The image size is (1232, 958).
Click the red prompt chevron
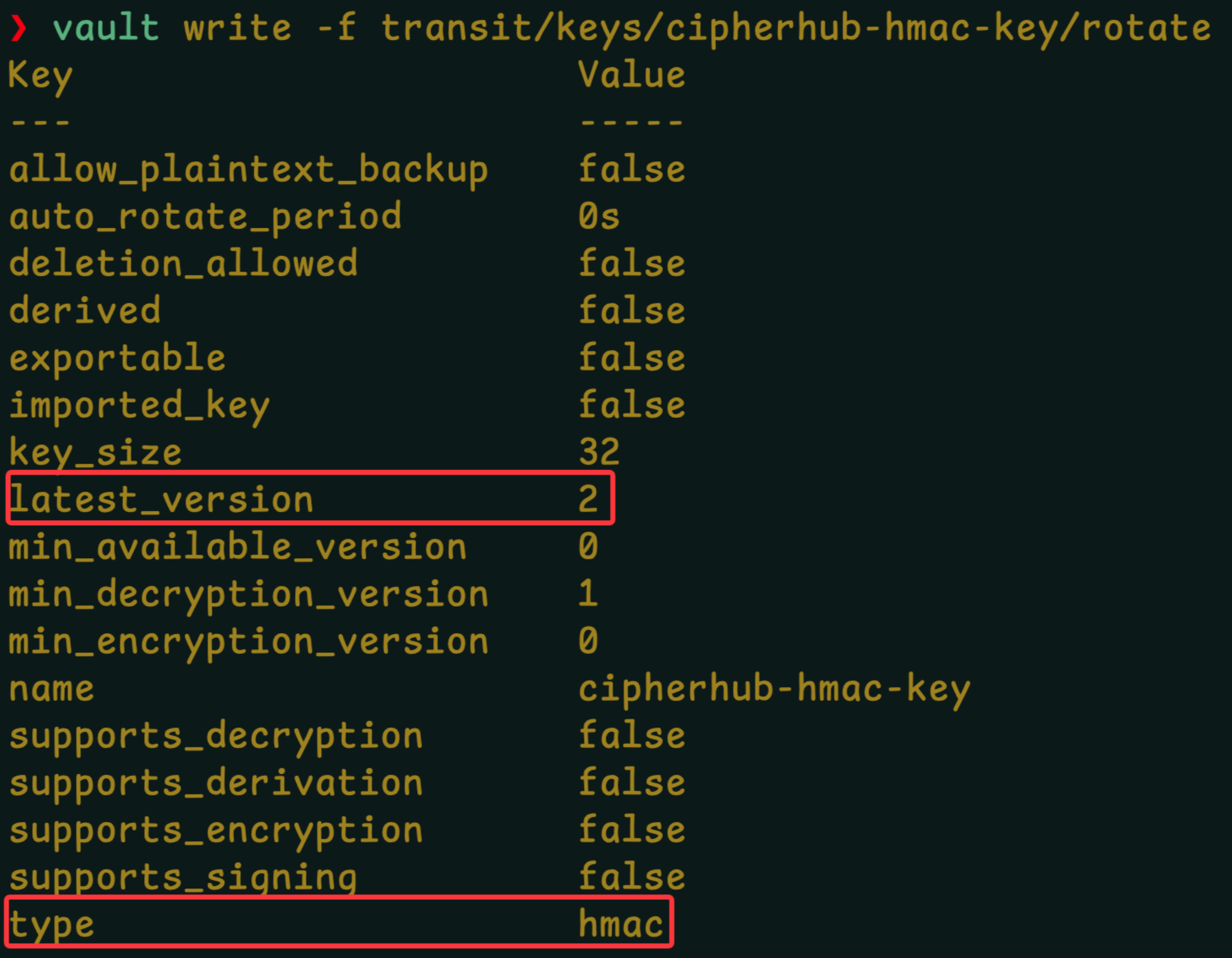pos(19,28)
